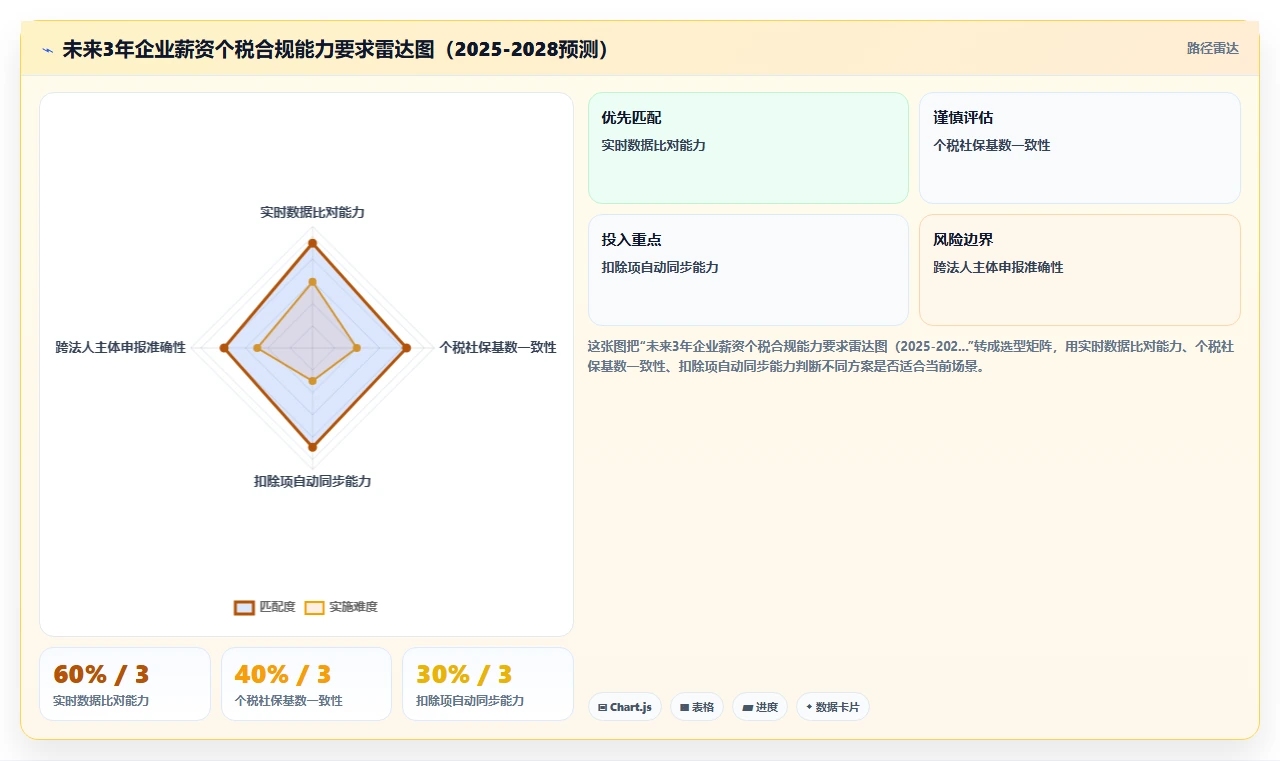Click 扣除项自动同步能力 label under 30% stat
The height and width of the screenshot is (761, 1280).
(x=470, y=701)
